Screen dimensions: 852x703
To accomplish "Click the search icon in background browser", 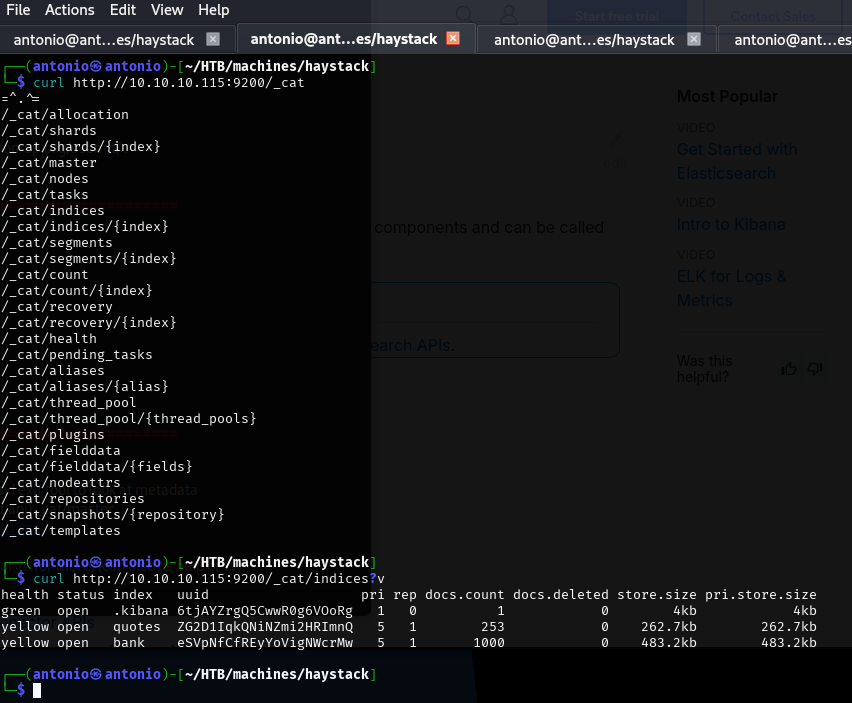I will point(465,15).
